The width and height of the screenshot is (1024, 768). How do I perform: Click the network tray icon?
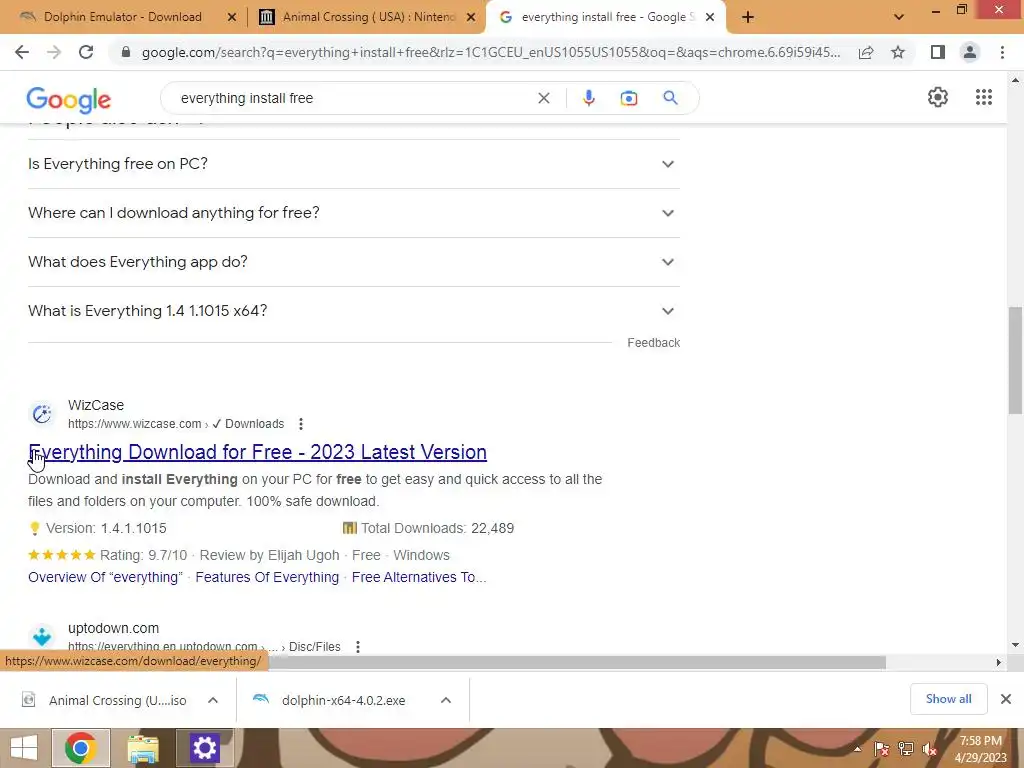tap(906, 749)
